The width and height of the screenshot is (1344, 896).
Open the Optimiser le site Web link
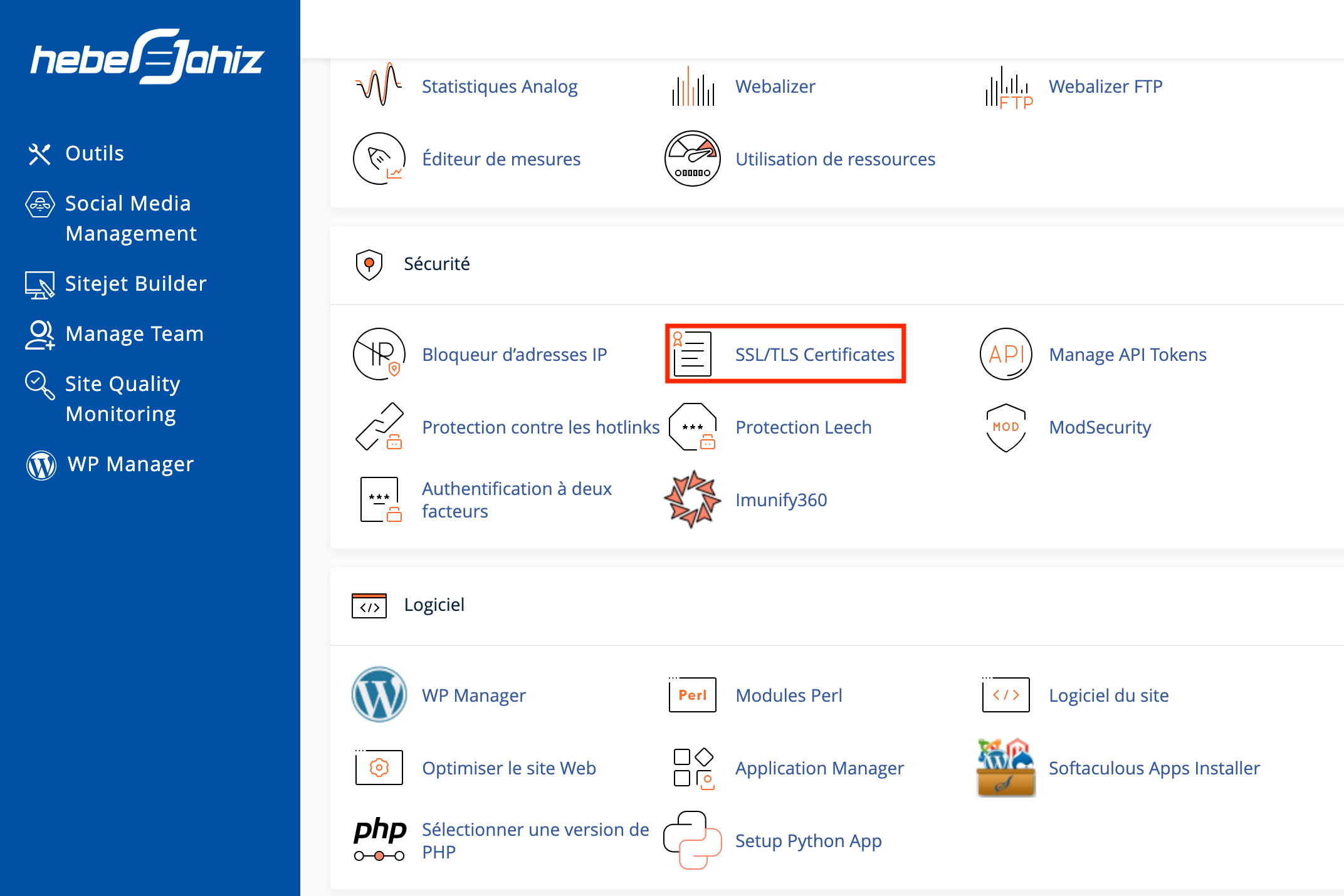click(x=508, y=768)
